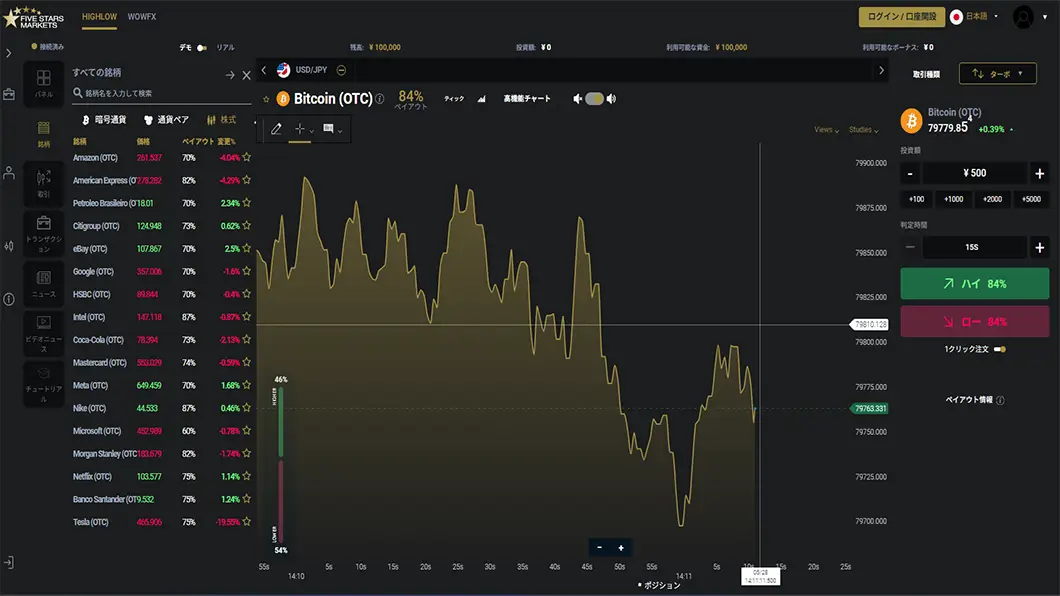This screenshot has height=596, width=1060.
Task: Select the pencil drawing tool
Action: pyautogui.click(x=276, y=128)
